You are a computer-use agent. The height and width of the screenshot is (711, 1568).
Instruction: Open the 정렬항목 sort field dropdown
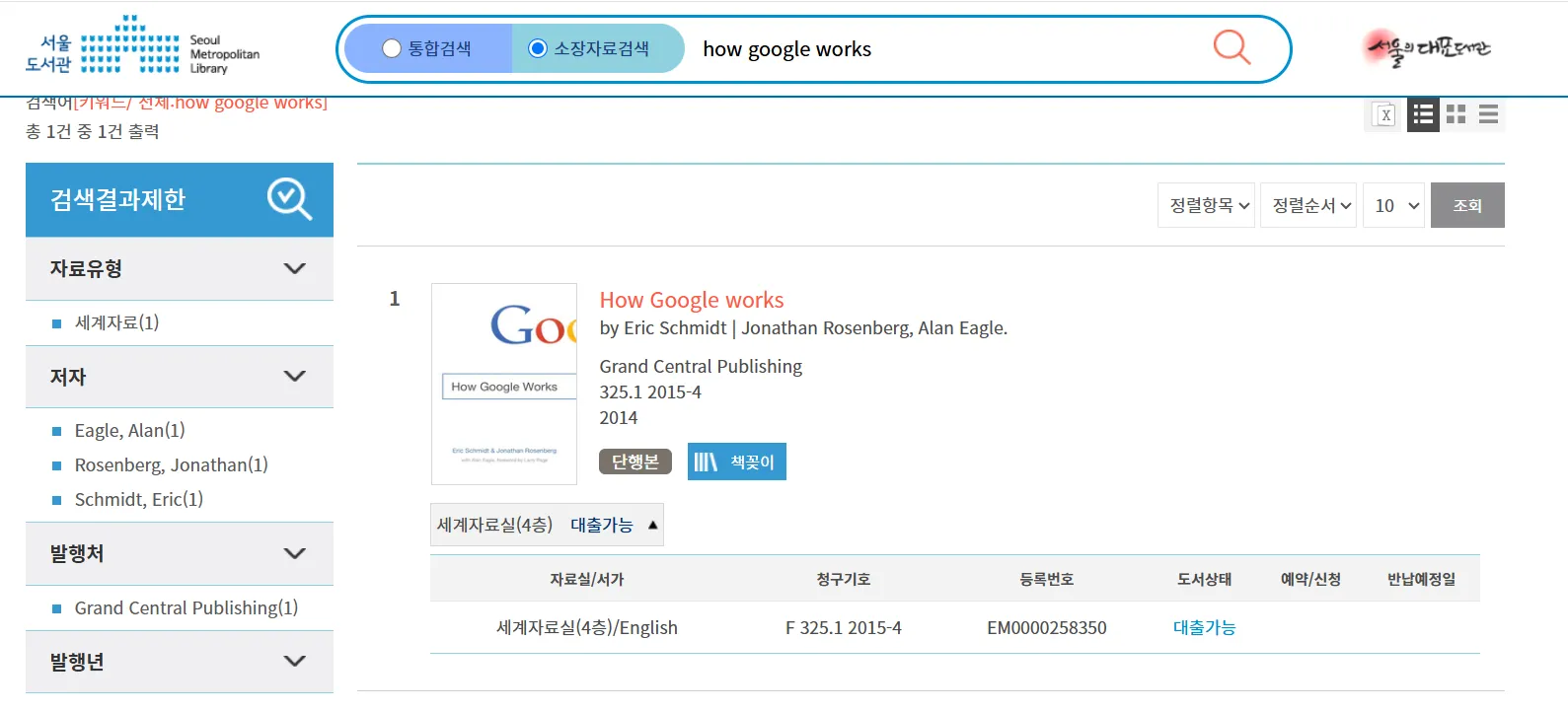(x=1206, y=205)
